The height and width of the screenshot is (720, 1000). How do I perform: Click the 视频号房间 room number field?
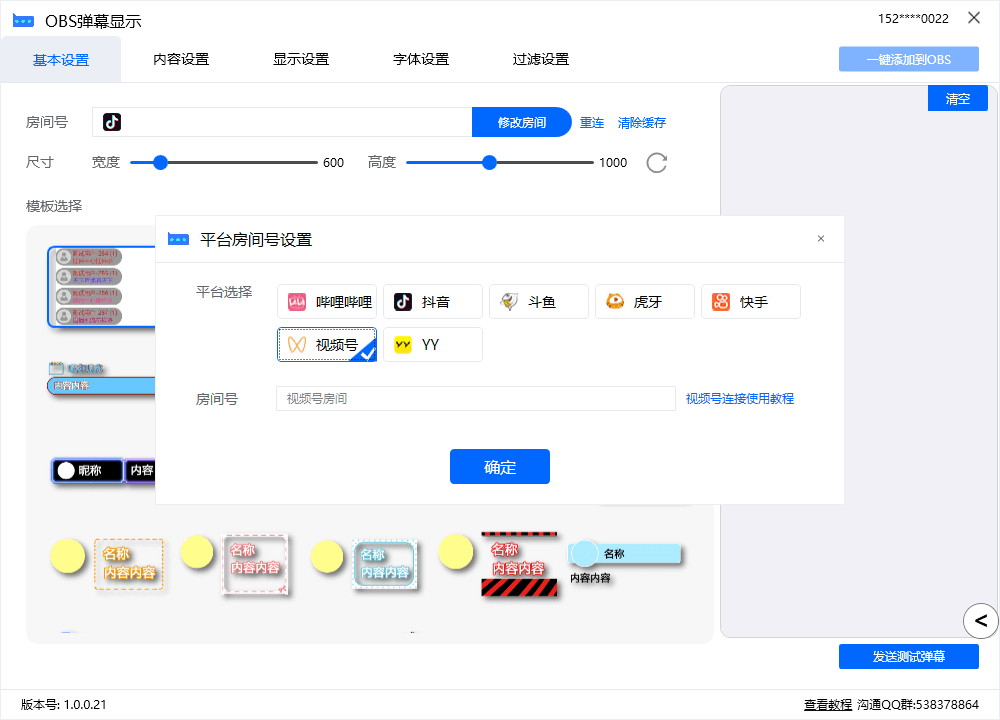(476, 399)
